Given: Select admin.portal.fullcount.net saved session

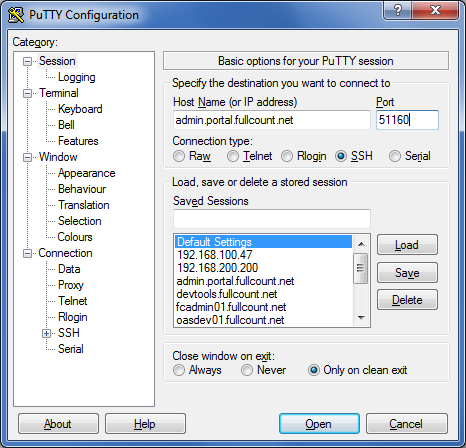Looking at the screenshot, I should coord(263,281).
